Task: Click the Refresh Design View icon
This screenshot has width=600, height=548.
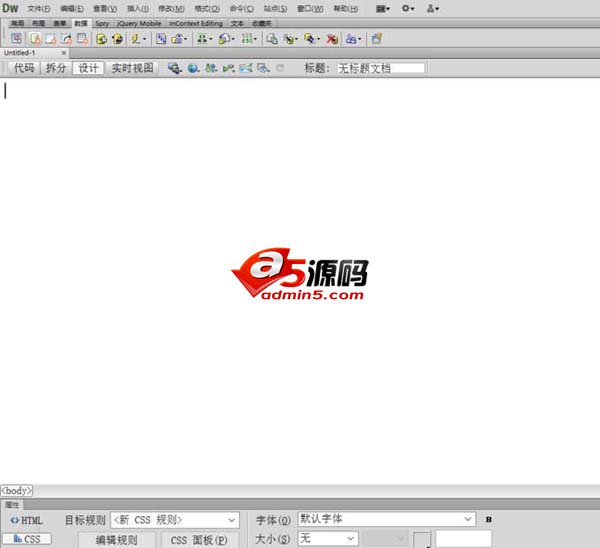Action: (280, 68)
